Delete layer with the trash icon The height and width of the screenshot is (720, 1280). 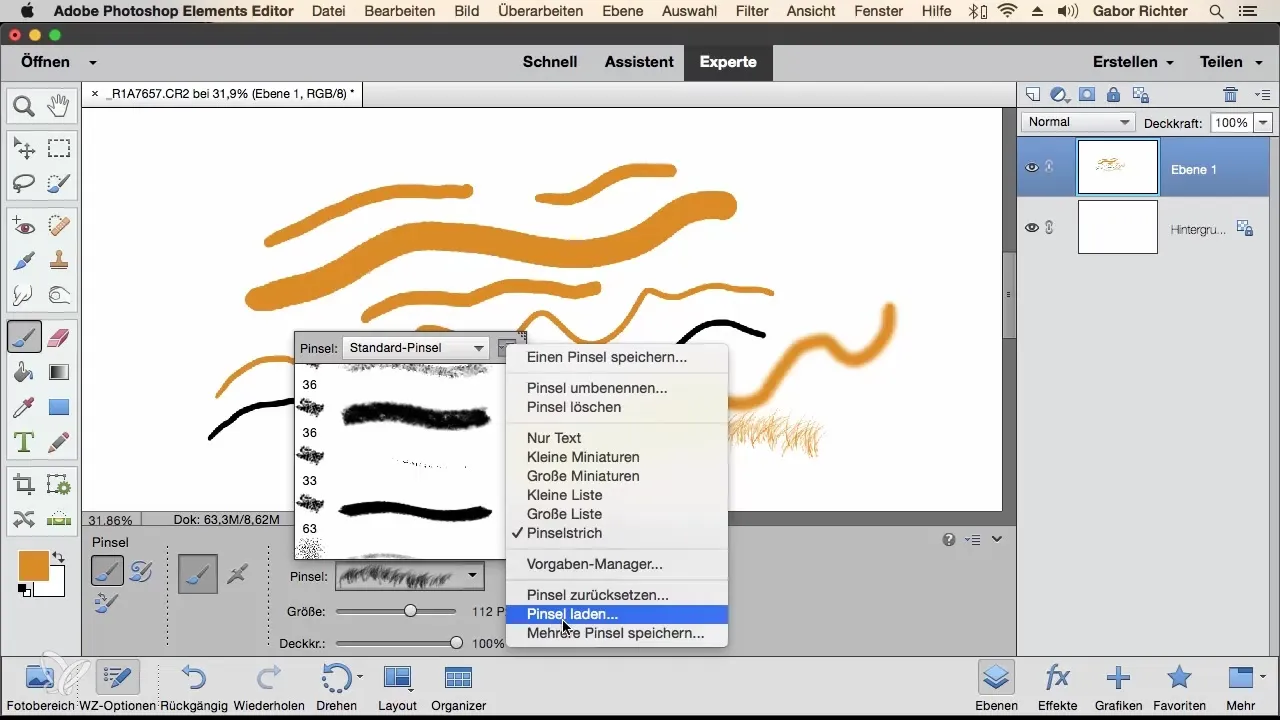(x=1231, y=95)
